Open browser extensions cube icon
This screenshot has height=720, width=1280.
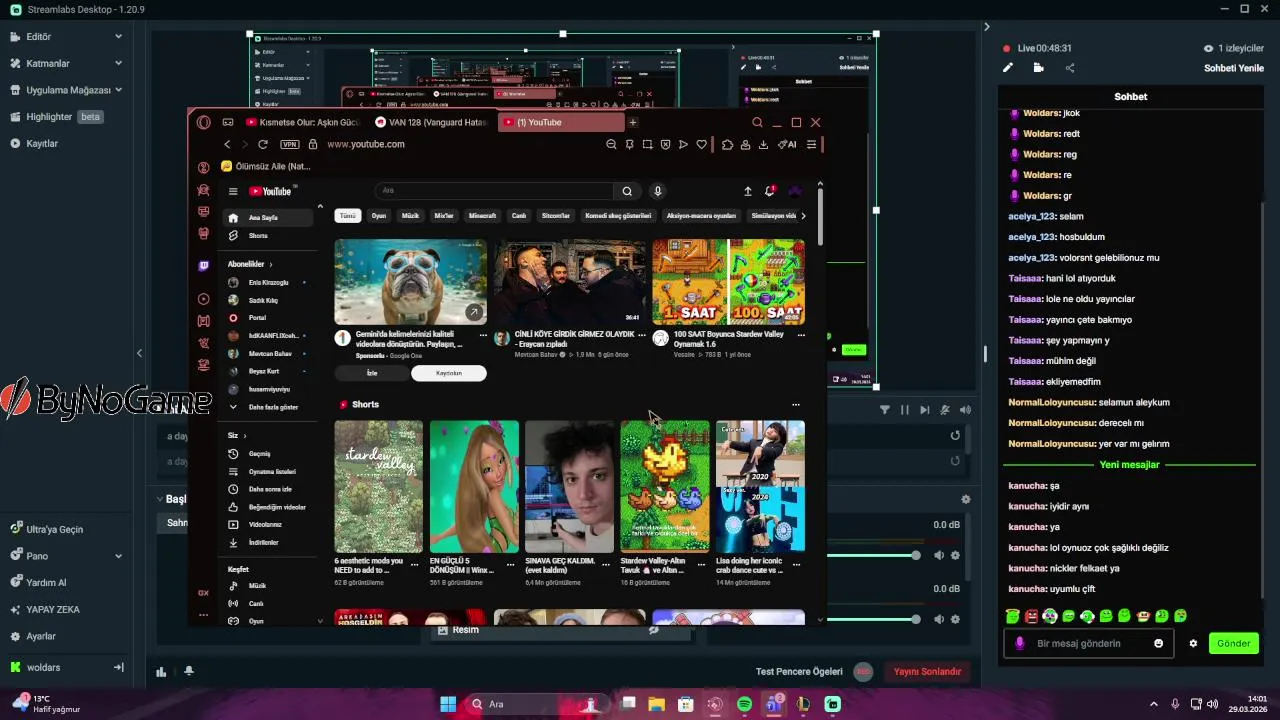click(x=727, y=144)
